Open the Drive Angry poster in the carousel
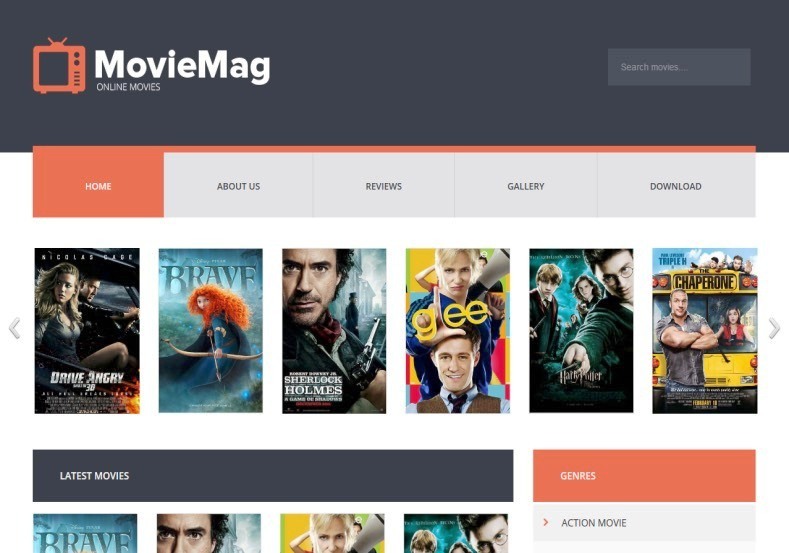Image resolution: width=789 pixels, height=553 pixels. 87,331
